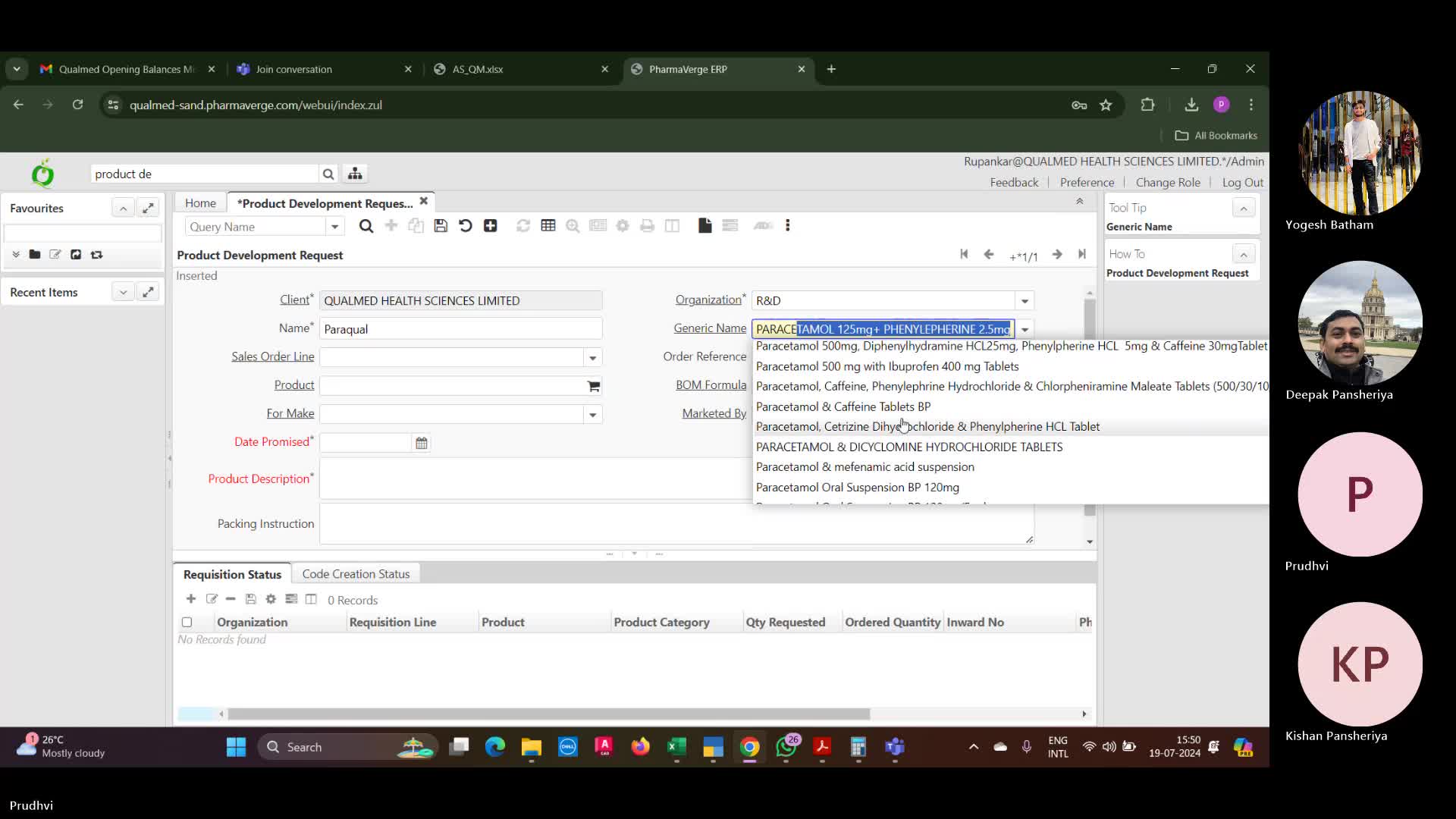Click the PharmaVerge green logo

43,174
